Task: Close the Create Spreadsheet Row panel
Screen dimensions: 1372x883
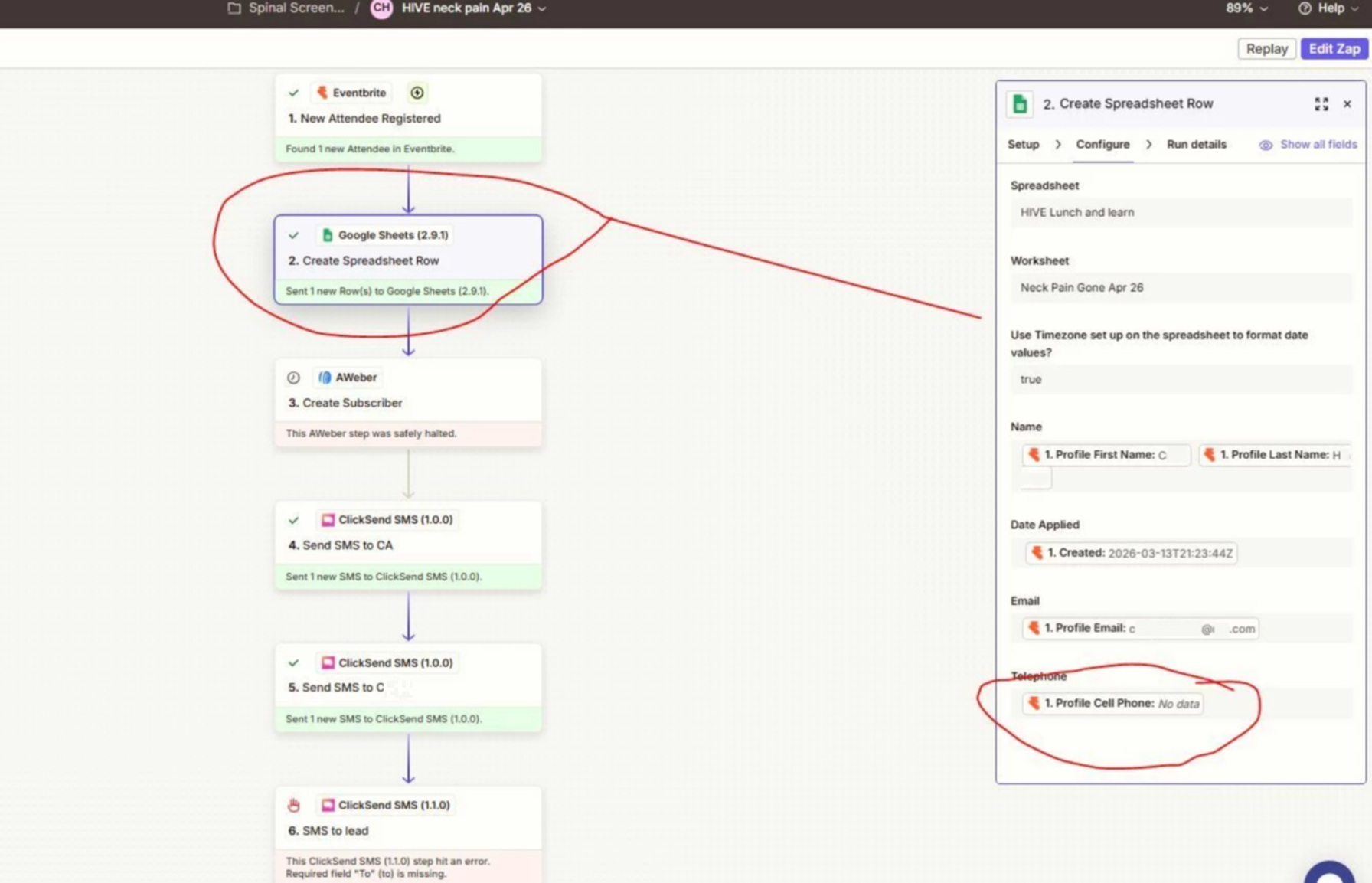Action: (1347, 104)
